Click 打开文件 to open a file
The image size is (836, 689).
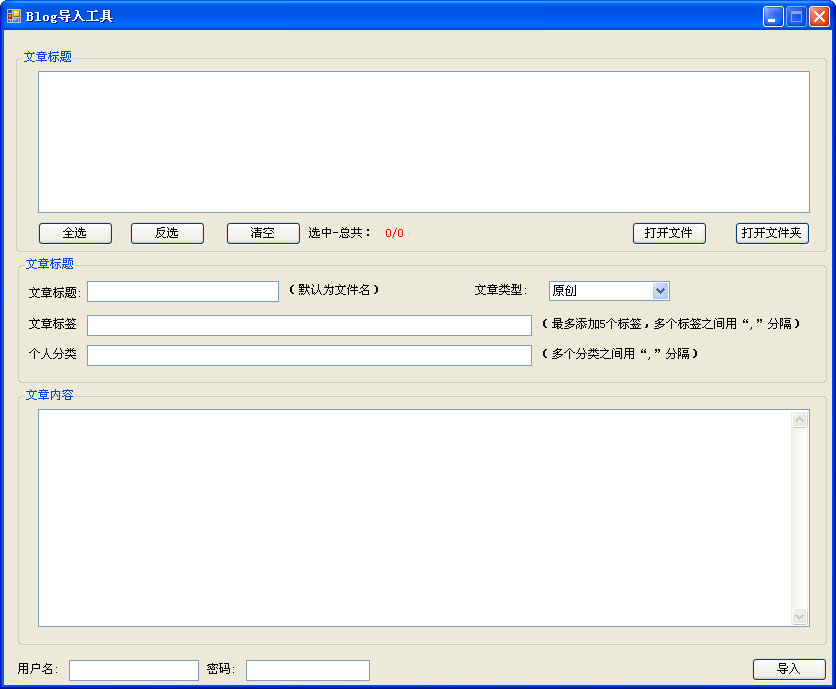click(x=668, y=233)
